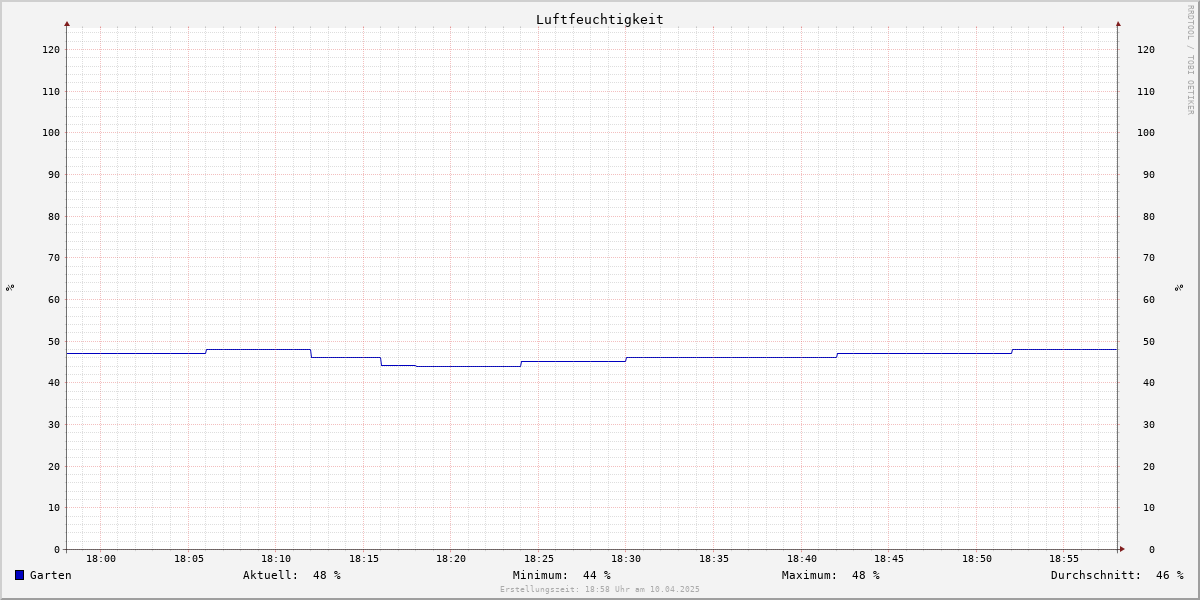Click the 18:50 time axis label
Screen dimensions: 1200x600
coord(977,559)
